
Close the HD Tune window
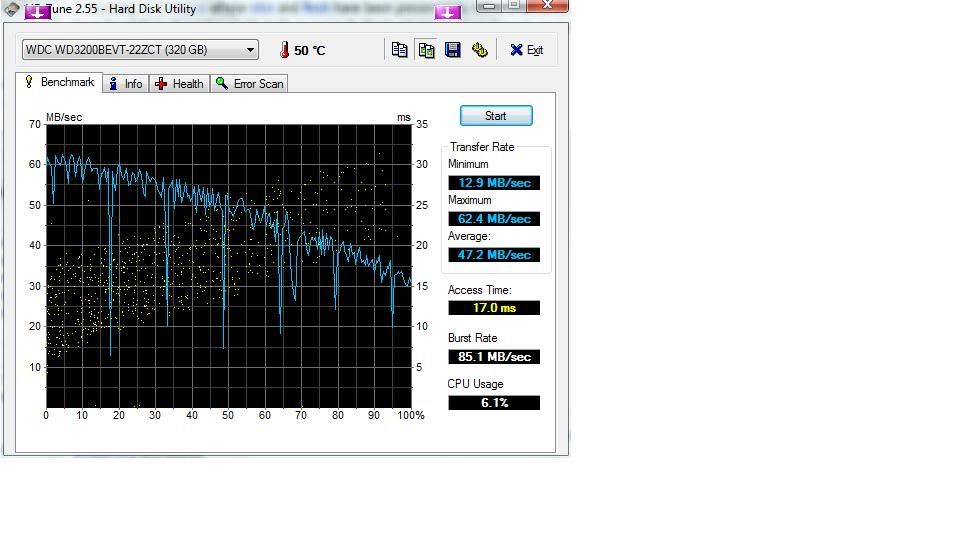(547, 6)
